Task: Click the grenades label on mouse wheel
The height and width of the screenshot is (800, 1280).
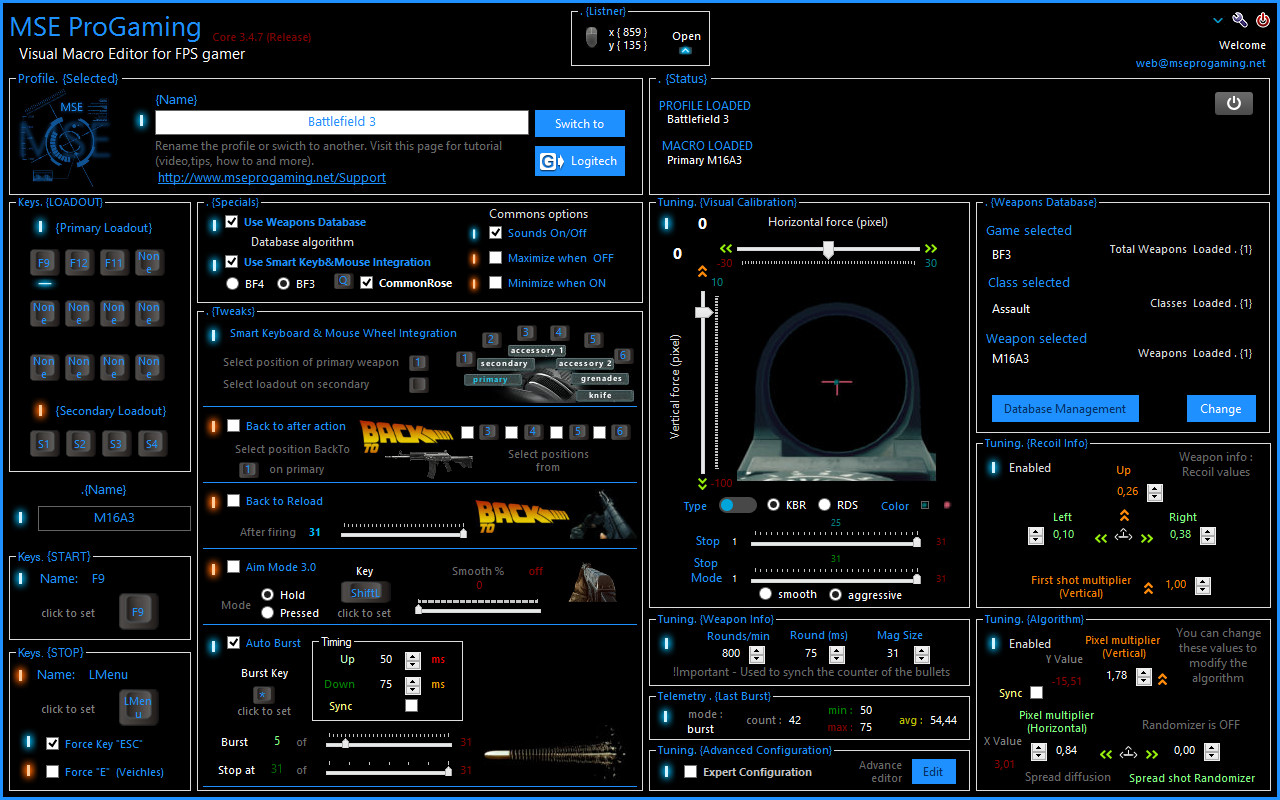Action: click(601, 379)
